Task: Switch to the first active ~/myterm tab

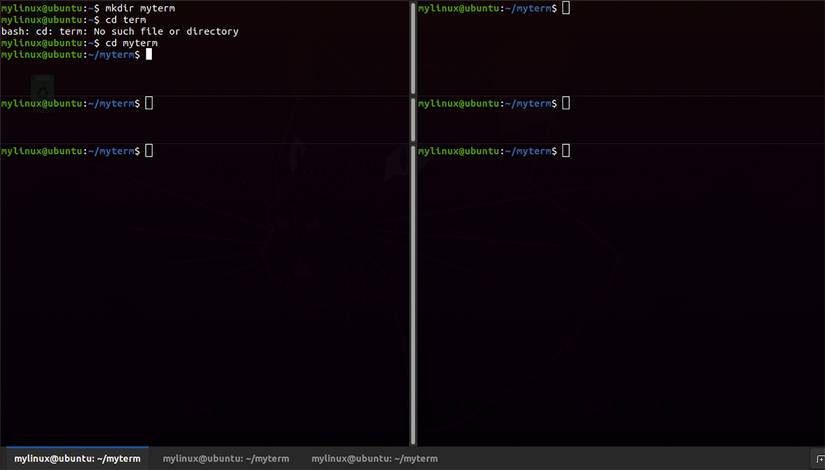Action: [x=77, y=458]
